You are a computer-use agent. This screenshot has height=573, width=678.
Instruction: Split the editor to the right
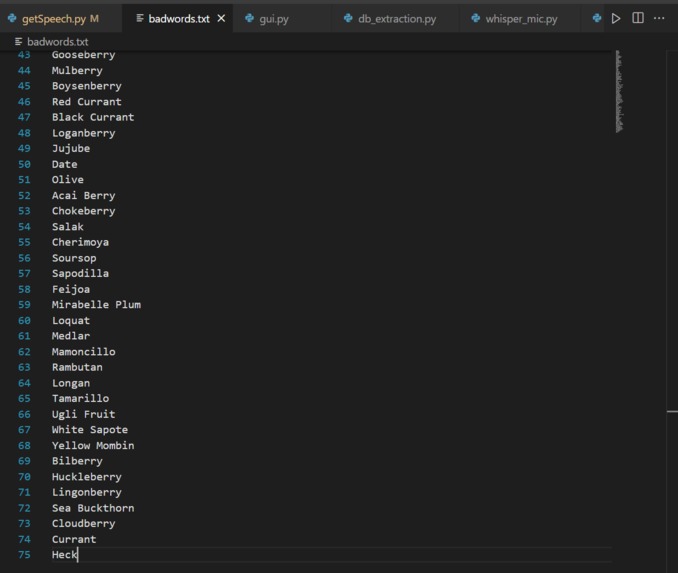pos(638,18)
